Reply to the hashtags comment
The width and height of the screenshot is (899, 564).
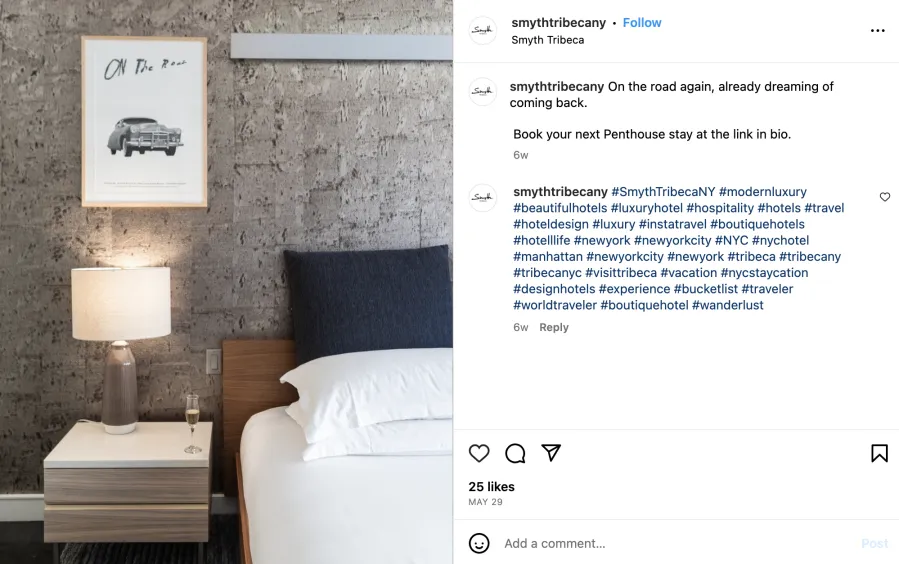(x=554, y=327)
